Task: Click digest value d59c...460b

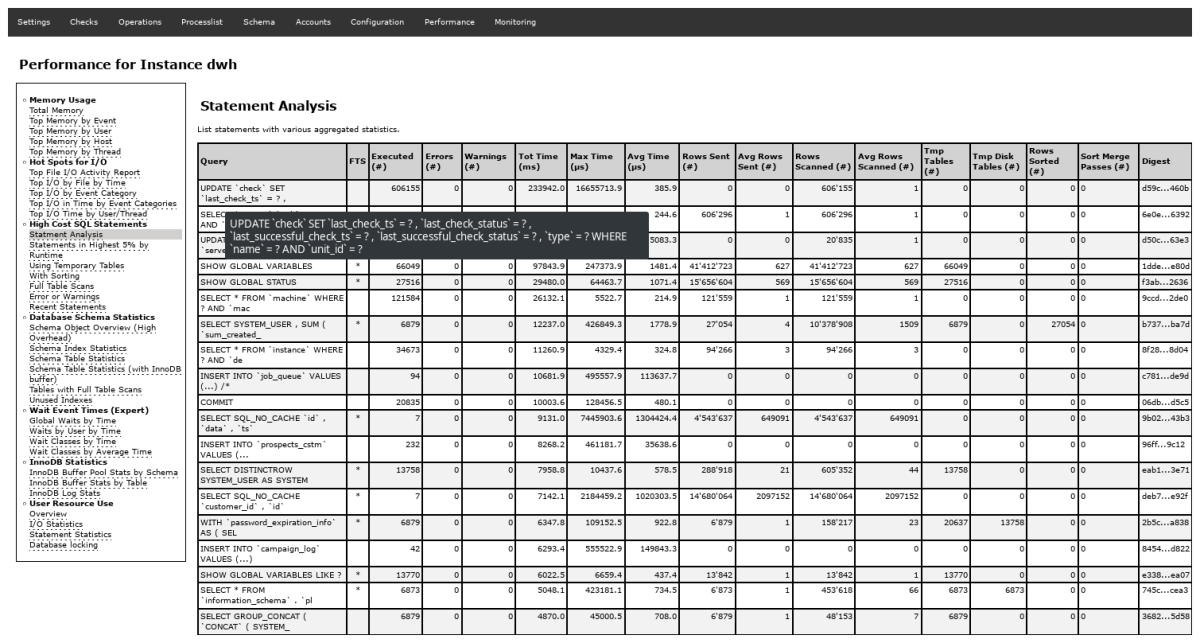Action: coord(1163,187)
